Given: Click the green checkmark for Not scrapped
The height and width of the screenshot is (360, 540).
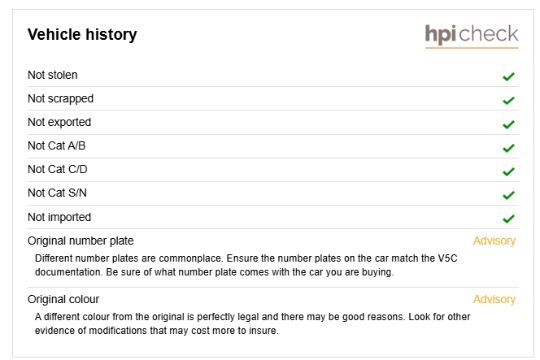Looking at the screenshot, I should [508, 100].
